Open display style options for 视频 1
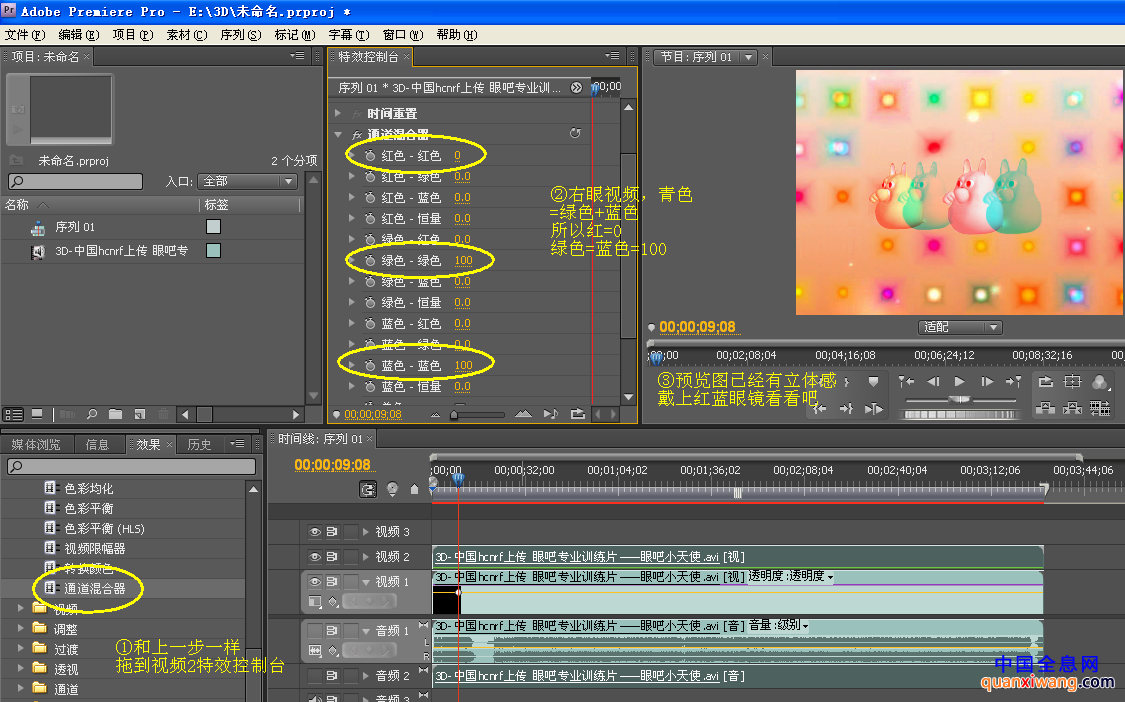Viewport: 1125px width, 702px height. (315, 601)
